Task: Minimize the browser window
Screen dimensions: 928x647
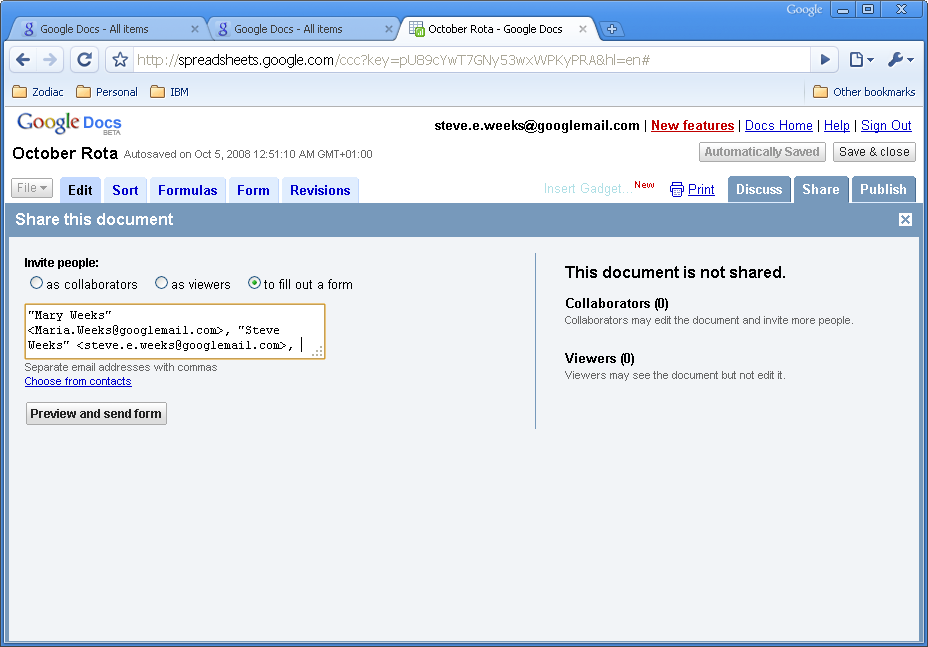Action: coord(843,9)
